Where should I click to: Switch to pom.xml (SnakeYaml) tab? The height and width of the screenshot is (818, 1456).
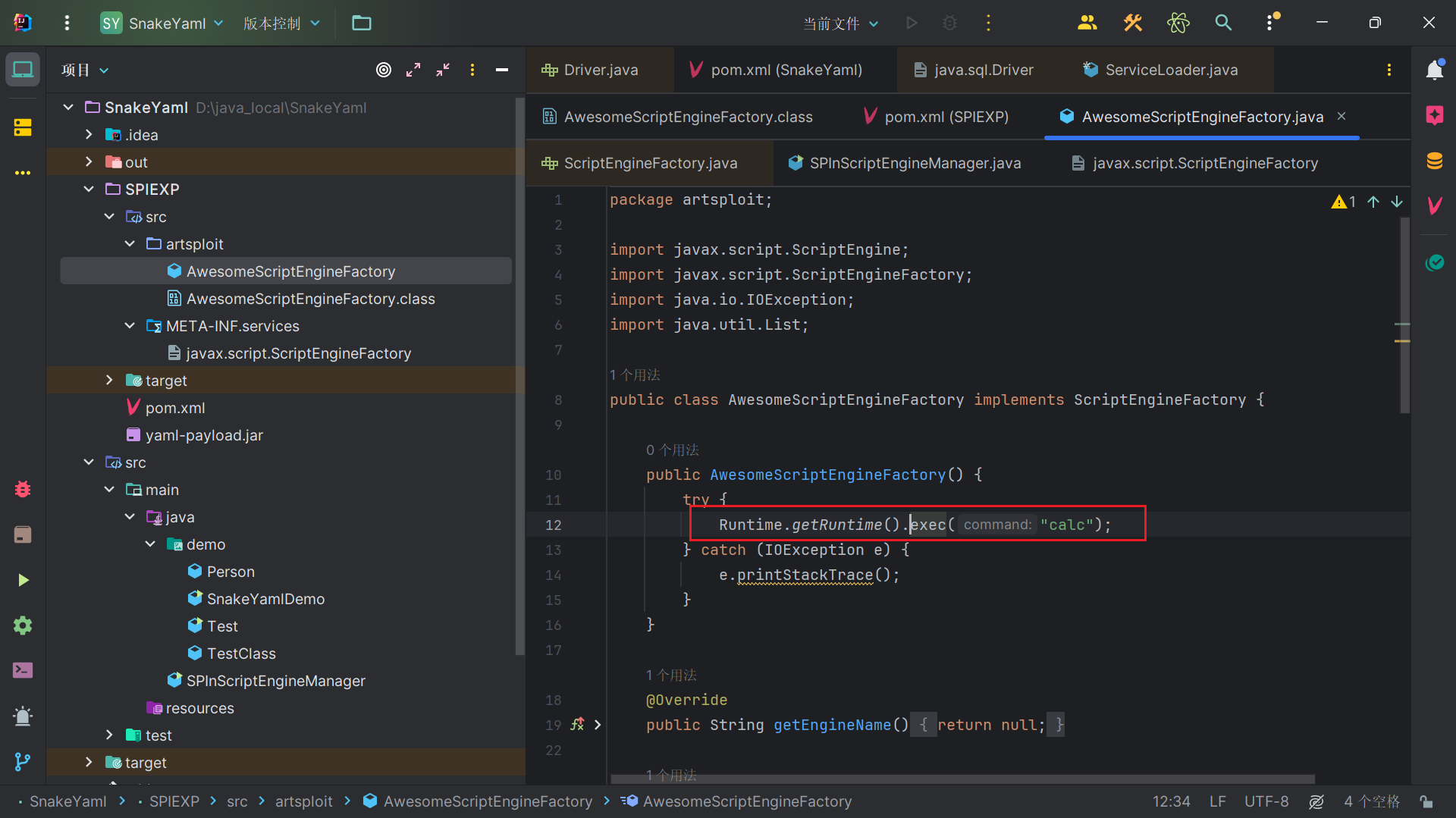point(785,70)
